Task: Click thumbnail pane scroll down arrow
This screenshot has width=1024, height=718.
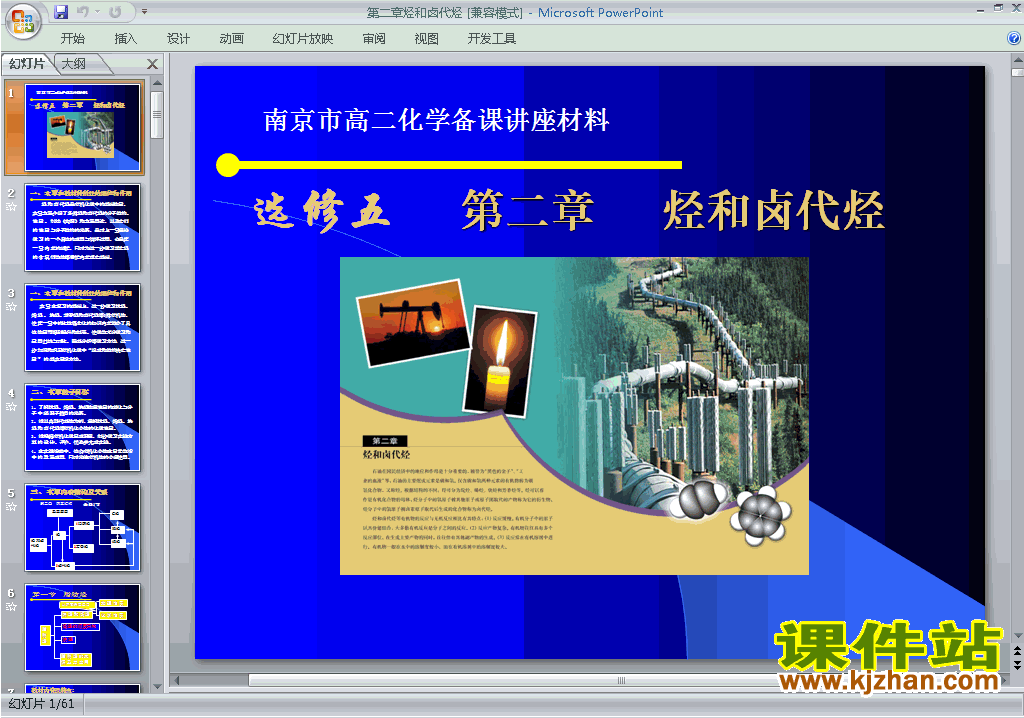Action: pyautogui.click(x=157, y=687)
